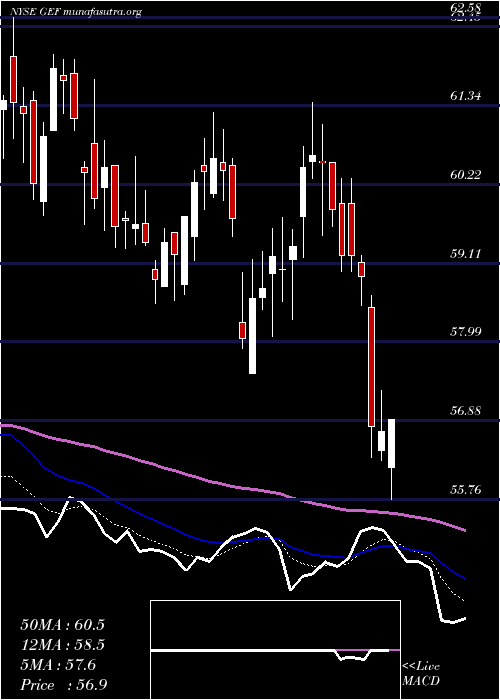Select the 61.34 price axis label
Screen dimensions: 500x700
coord(466,96)
